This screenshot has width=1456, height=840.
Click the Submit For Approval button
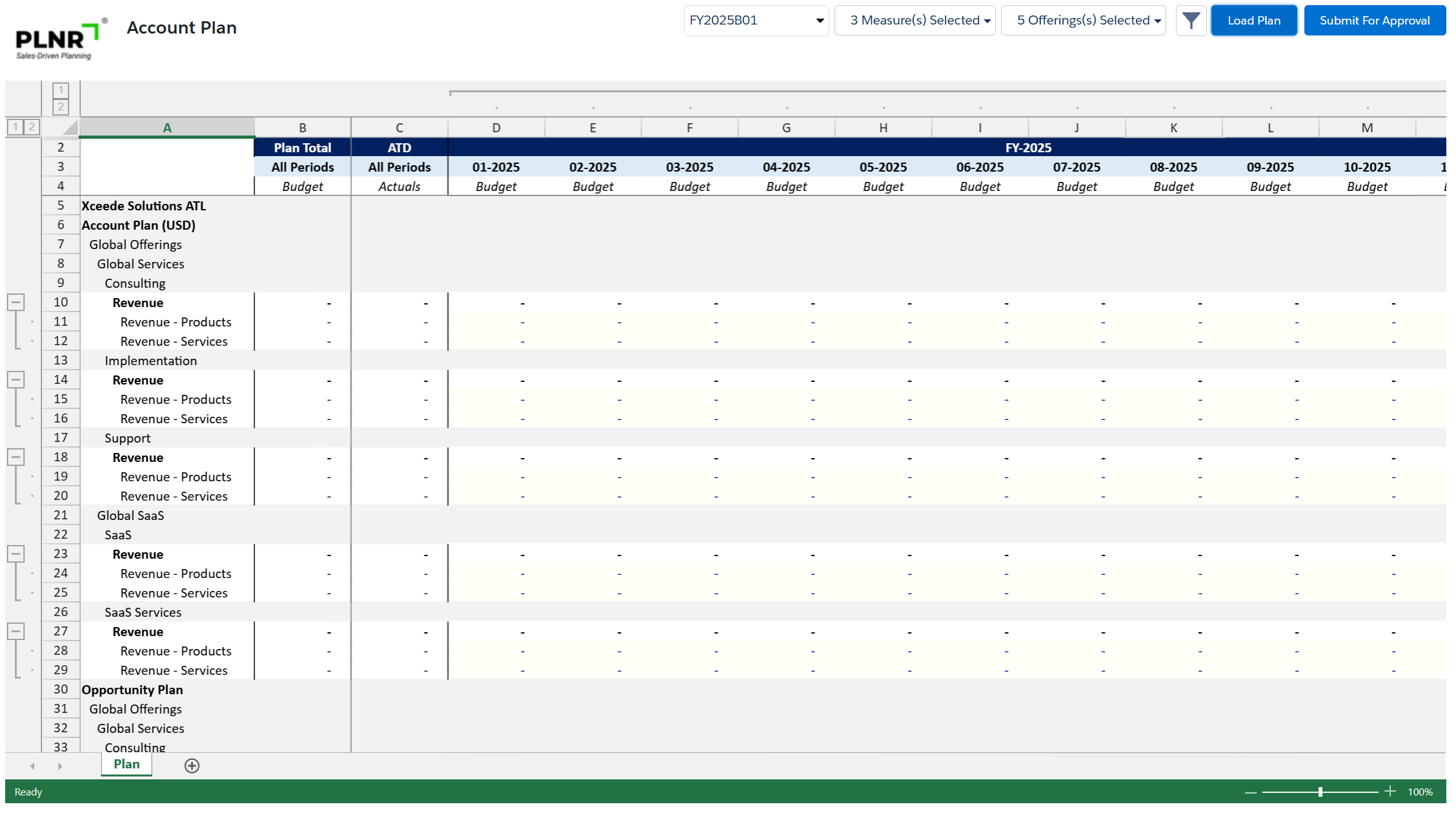pos(1374,21)
